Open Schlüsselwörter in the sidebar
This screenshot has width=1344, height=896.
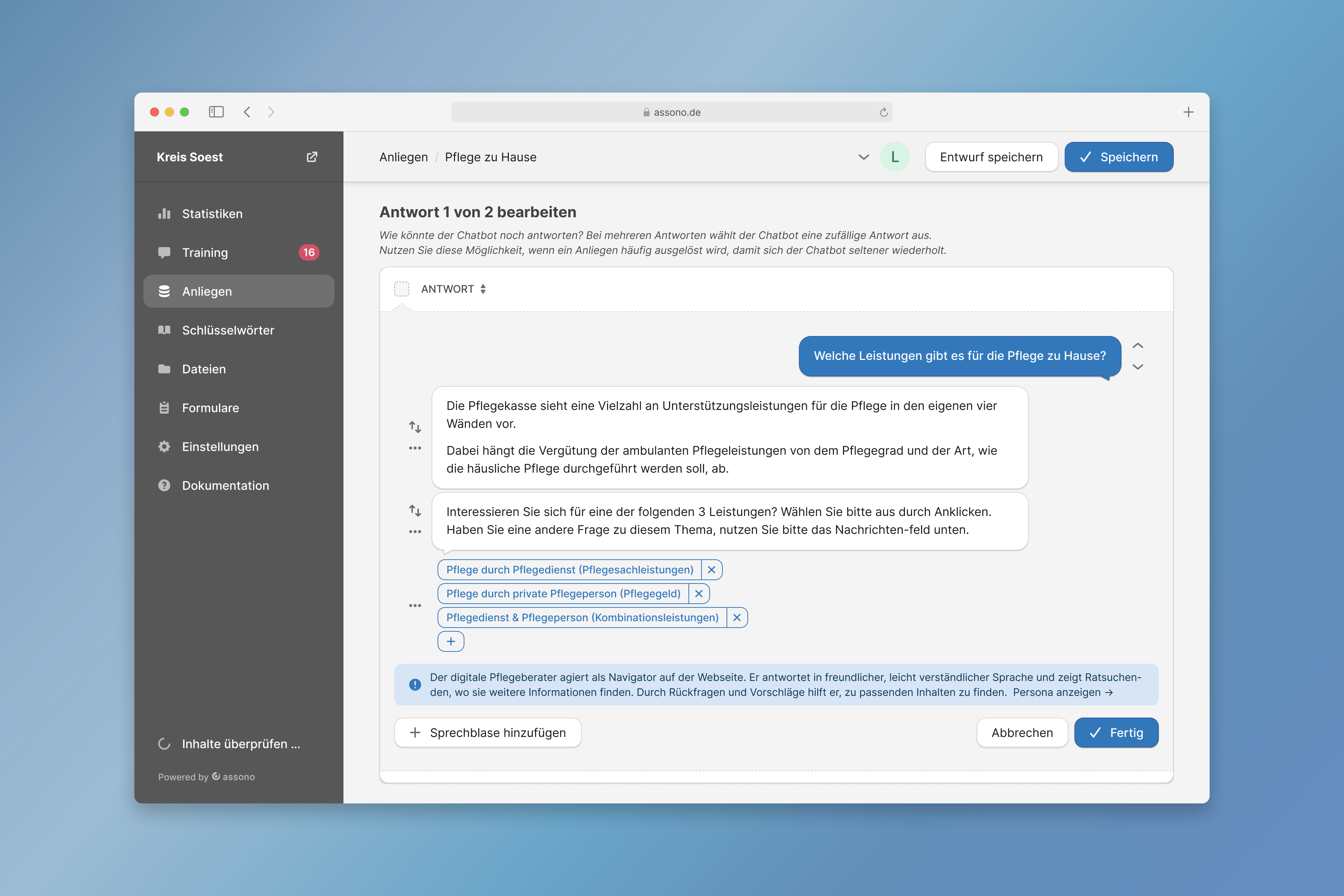click(x=238, y=330)
